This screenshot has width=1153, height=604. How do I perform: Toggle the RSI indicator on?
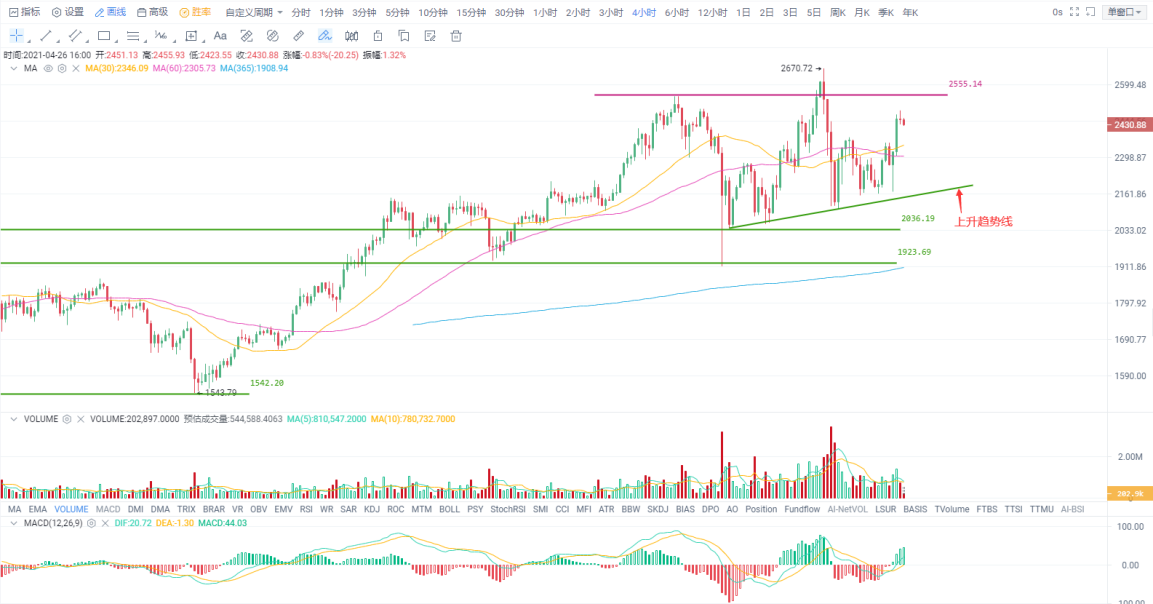tap(306, 509)
